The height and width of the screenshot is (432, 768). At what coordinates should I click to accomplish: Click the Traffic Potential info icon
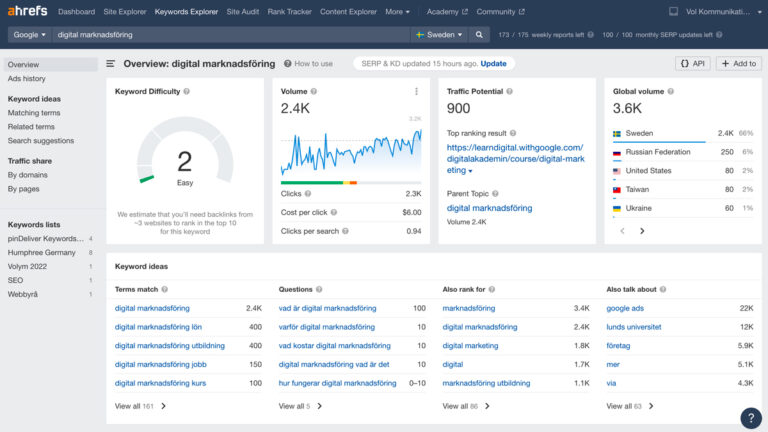510,92
